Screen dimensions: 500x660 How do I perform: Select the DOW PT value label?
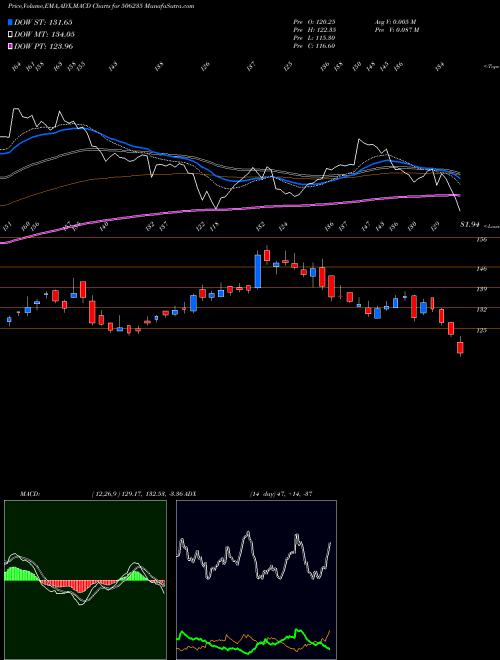pos(44,46)
